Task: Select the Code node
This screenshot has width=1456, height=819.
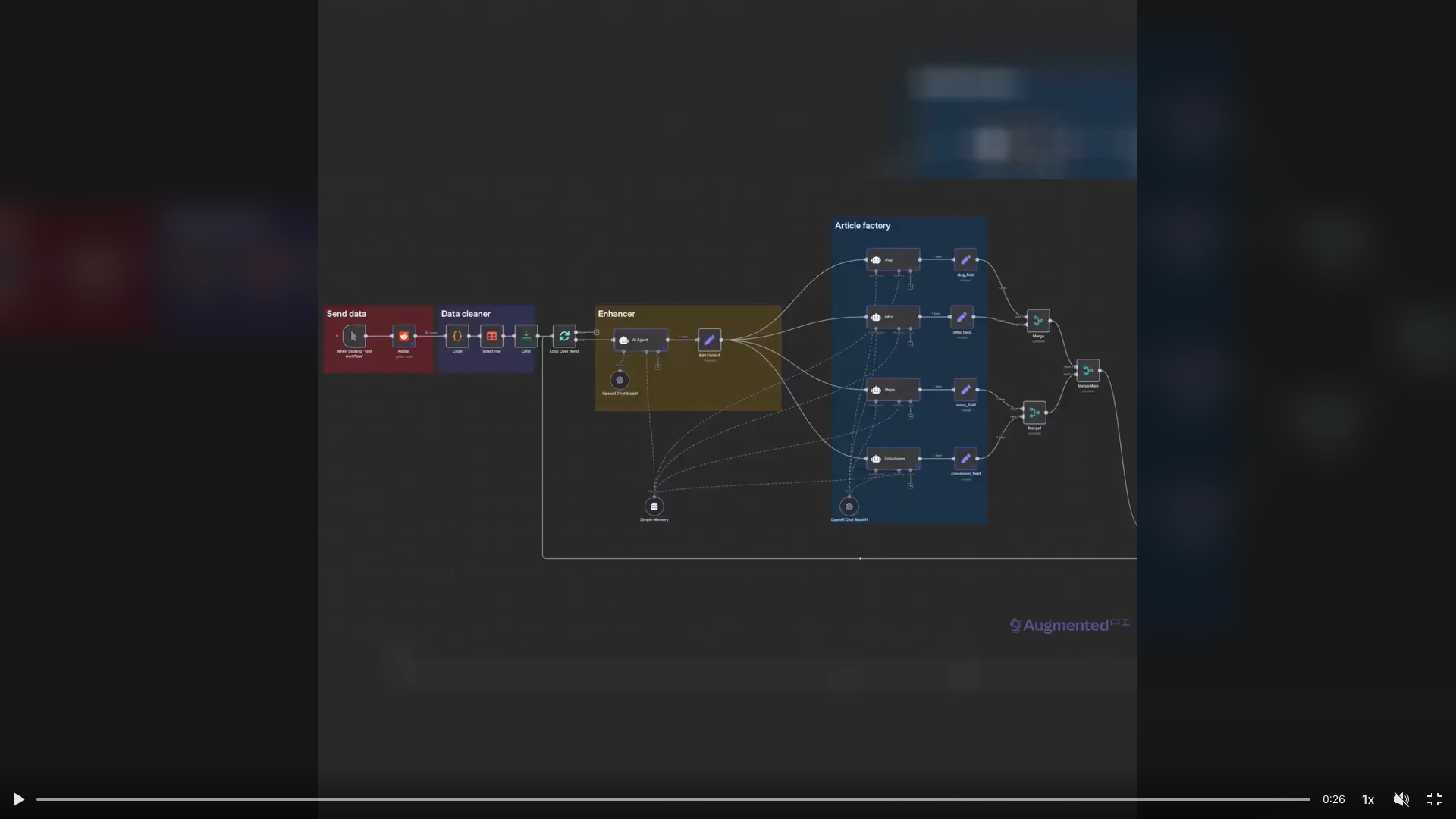Action: point(457,336)
